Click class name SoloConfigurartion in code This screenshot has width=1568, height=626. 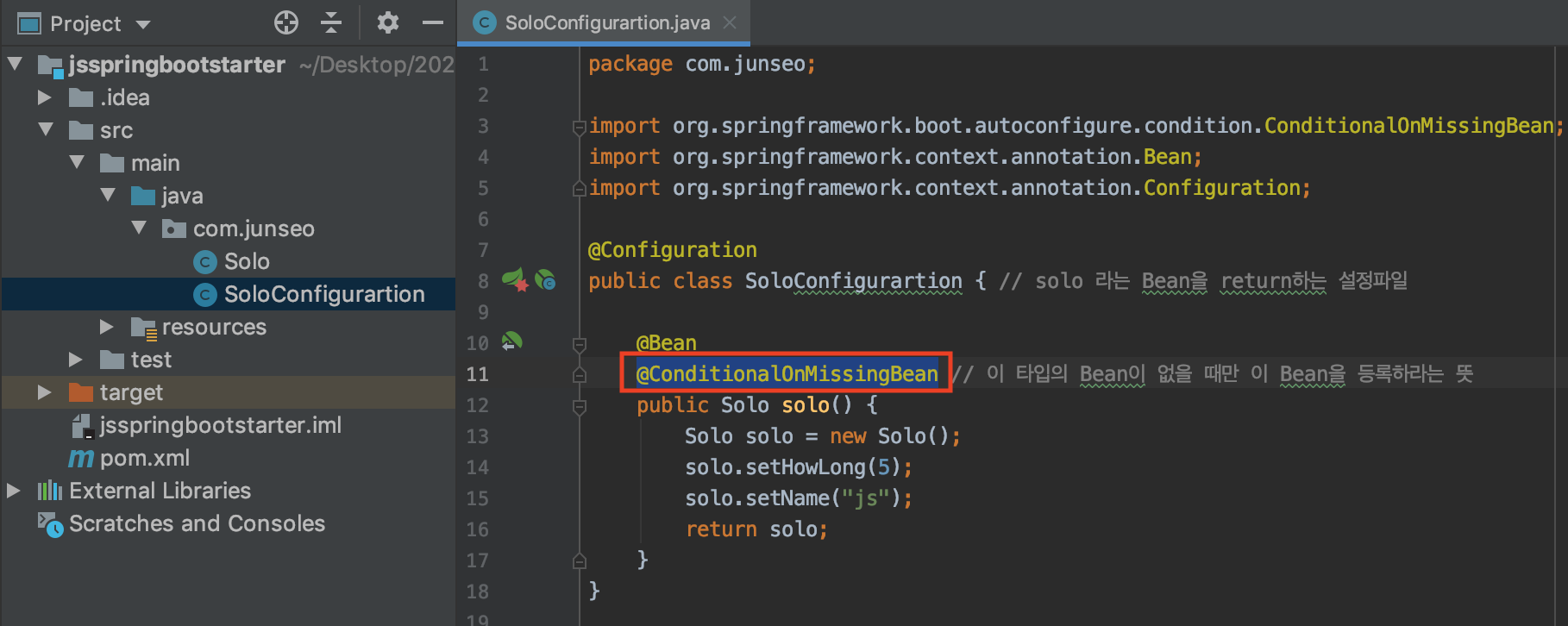853,281
